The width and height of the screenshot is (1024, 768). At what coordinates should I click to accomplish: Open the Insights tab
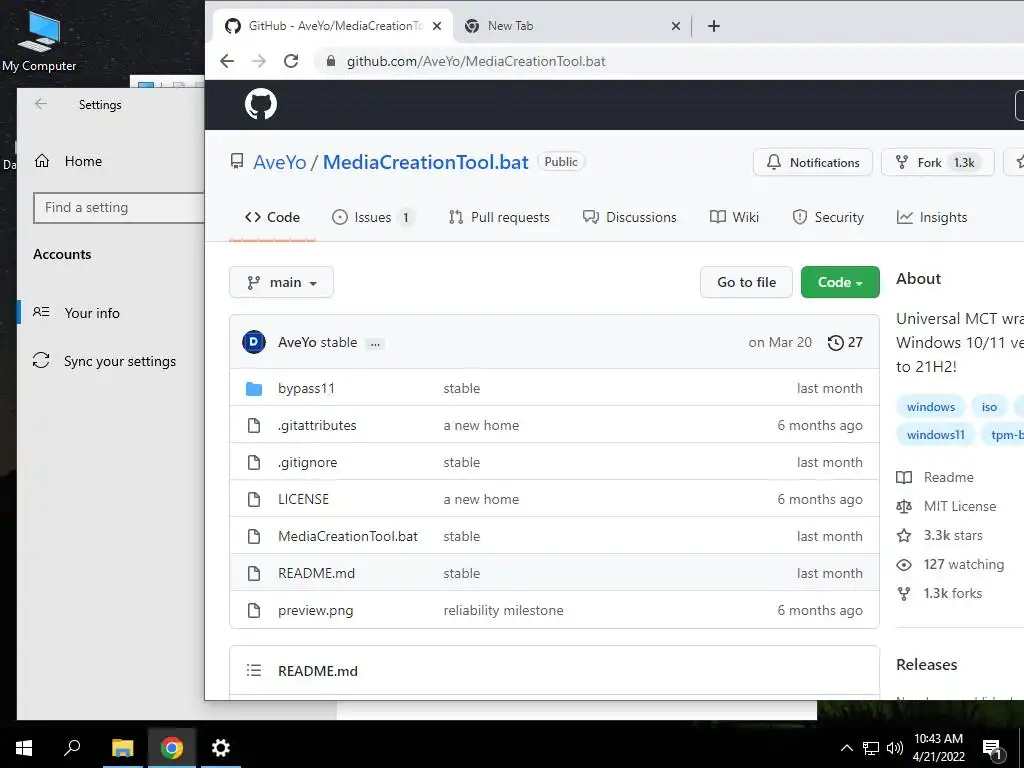pyautogui.click(x=932, y=217)
